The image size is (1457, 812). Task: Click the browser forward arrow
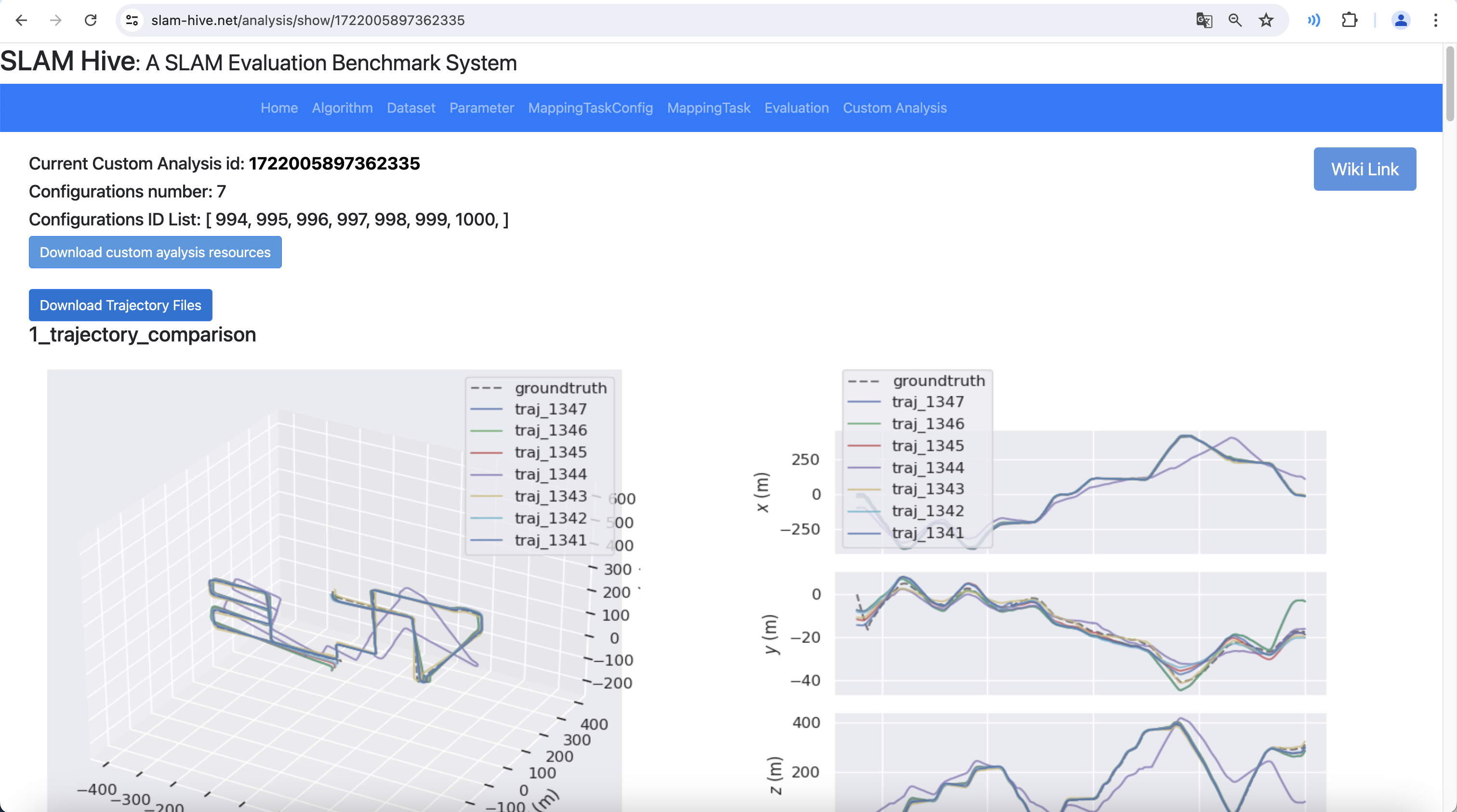pyautogui.click(x=55, y=20)
